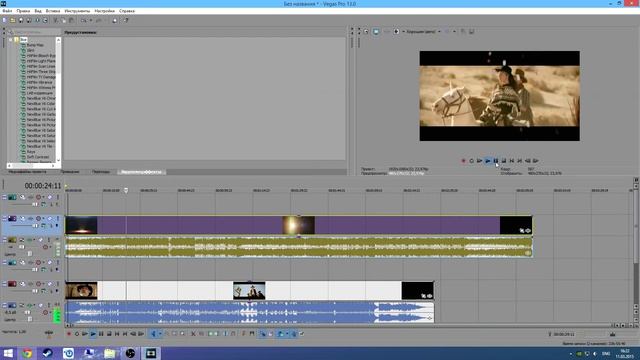The image size is (640, 360).
Task: Click the 00:00:24:11 timecode display
Action: [43, 186]
